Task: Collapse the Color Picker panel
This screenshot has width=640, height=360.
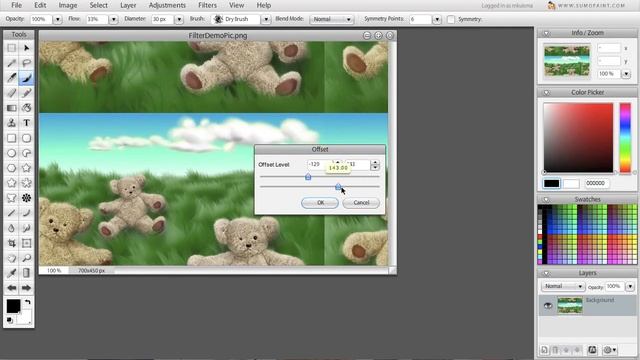Action: (546, 93)
